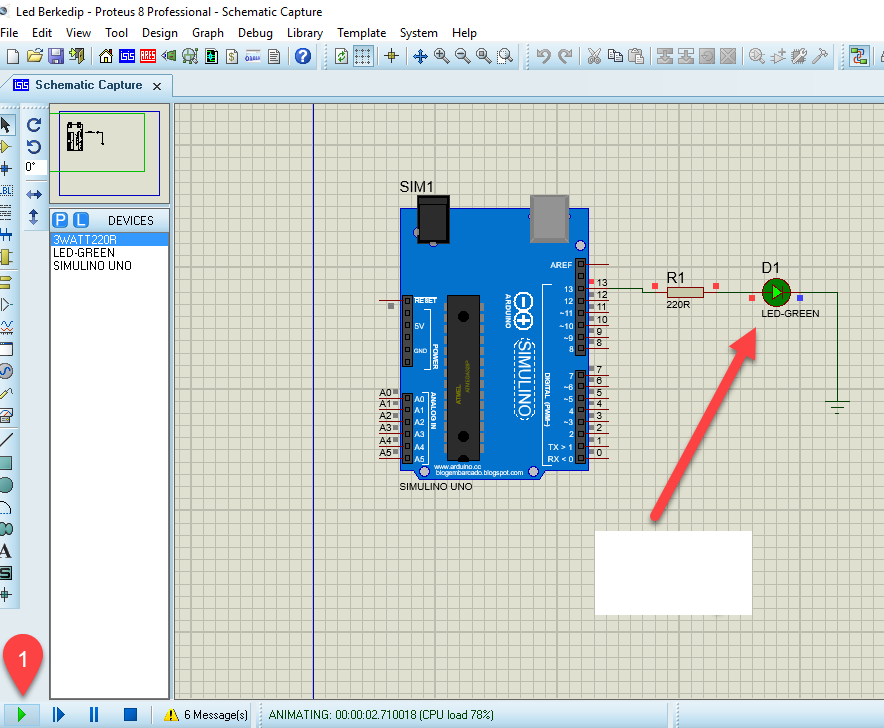Open the Graph menu
This screenshot has width=884, height=728.
208,33
